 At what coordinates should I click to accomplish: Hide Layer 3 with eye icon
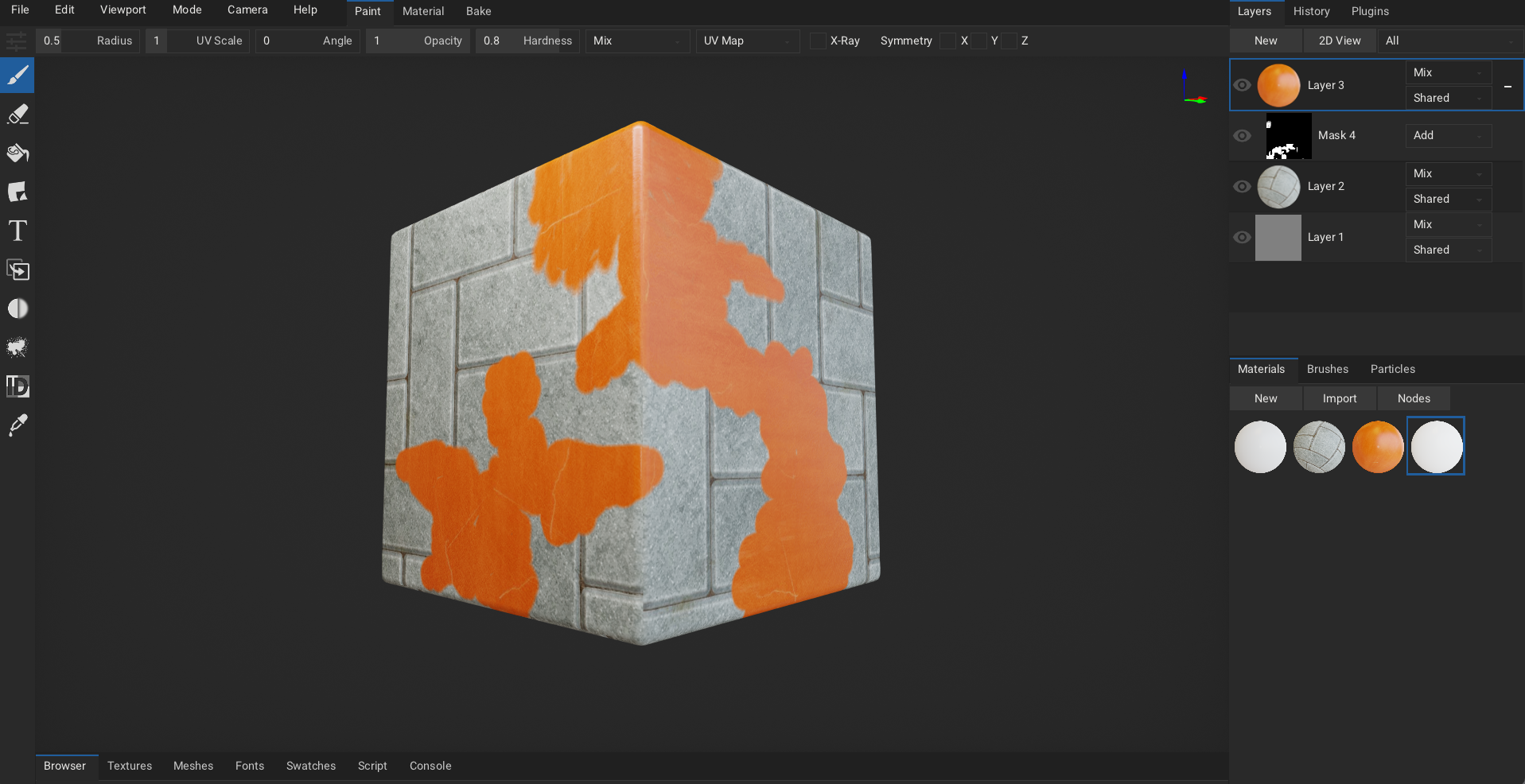tap(1242, 85)
